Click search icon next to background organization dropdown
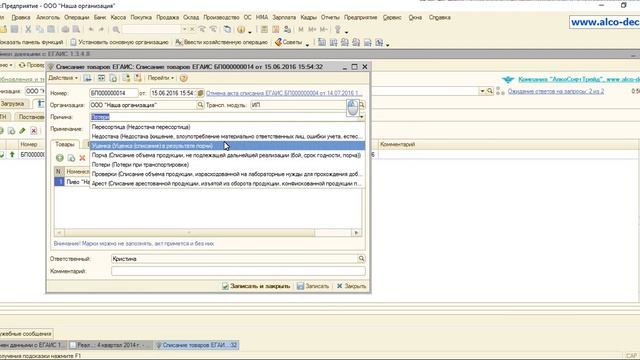The width and height of the screenshot is (640, 360). (x=490, y=91)
